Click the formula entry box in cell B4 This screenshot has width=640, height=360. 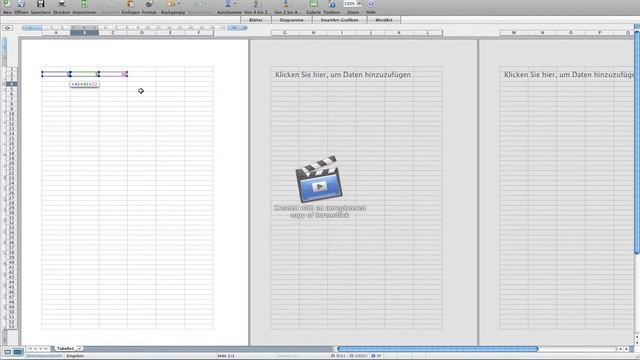(x=84, y=84)
